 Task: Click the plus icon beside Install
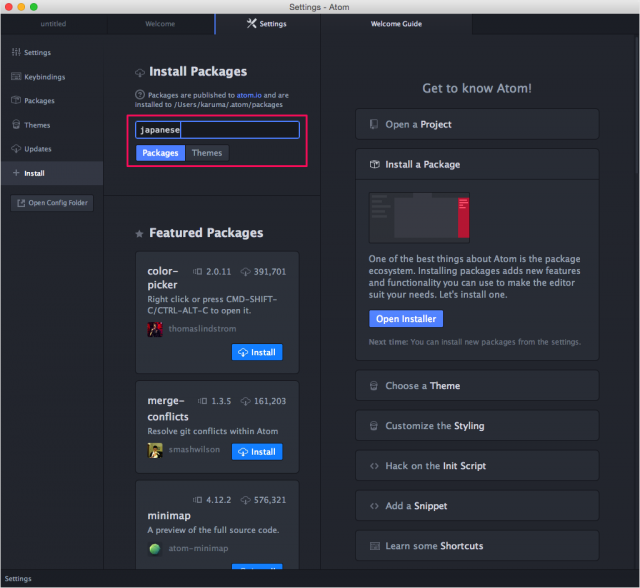[x=16, y=173]
